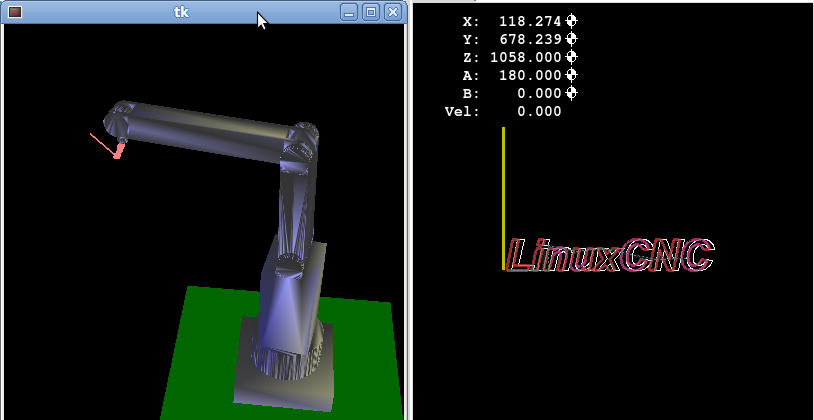Viewport: 814px width, 420px height.
Task: Click the homed icon next to Y
Action: pos(572,39)
